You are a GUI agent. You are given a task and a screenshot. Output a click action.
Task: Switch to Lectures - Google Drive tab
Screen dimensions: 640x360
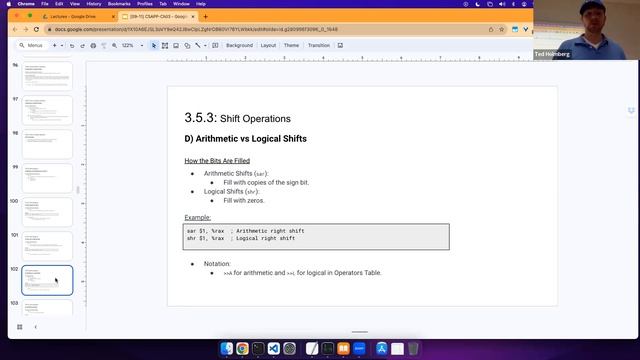coord(73,16)
